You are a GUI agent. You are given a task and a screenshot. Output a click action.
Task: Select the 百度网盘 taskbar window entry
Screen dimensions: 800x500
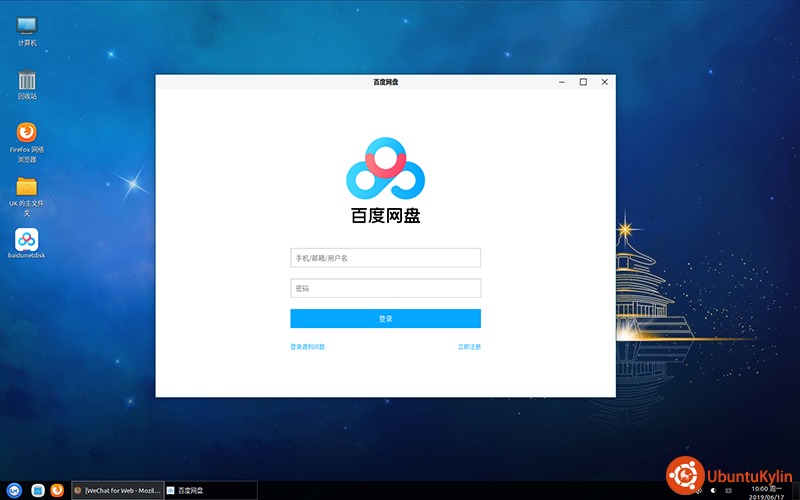pyautogui.click(x=210, y=490)
